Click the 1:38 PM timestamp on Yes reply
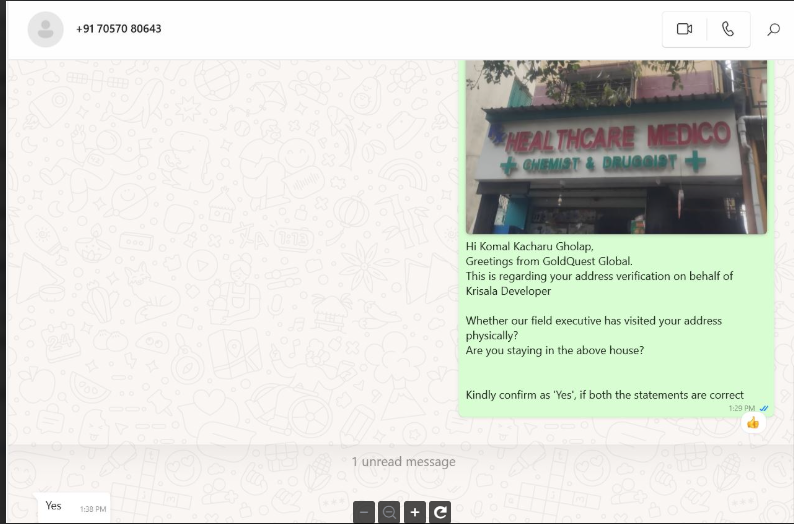 (93, 509)
